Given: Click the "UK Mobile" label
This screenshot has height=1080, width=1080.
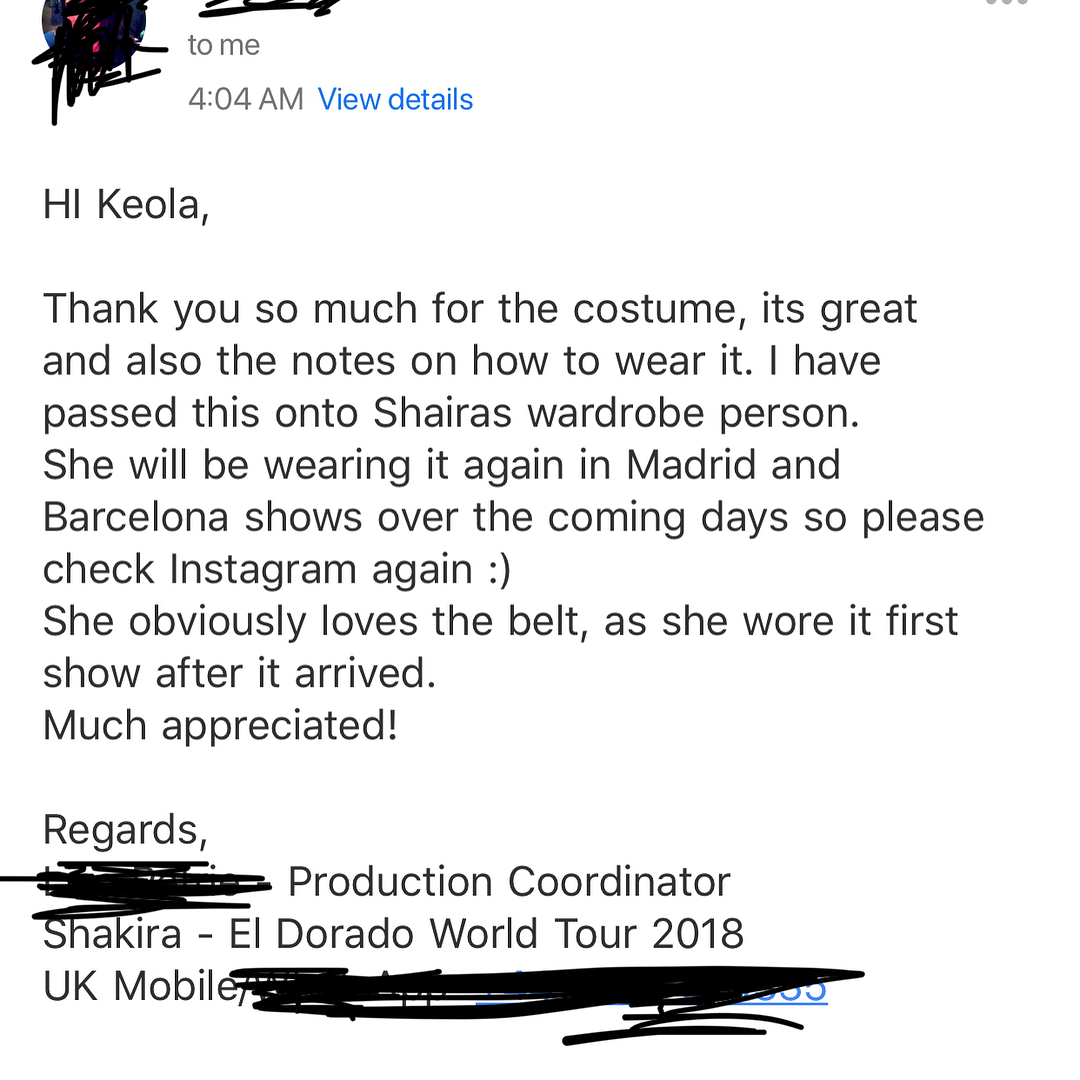Looking at the screenshot, I should click(138, 986).
